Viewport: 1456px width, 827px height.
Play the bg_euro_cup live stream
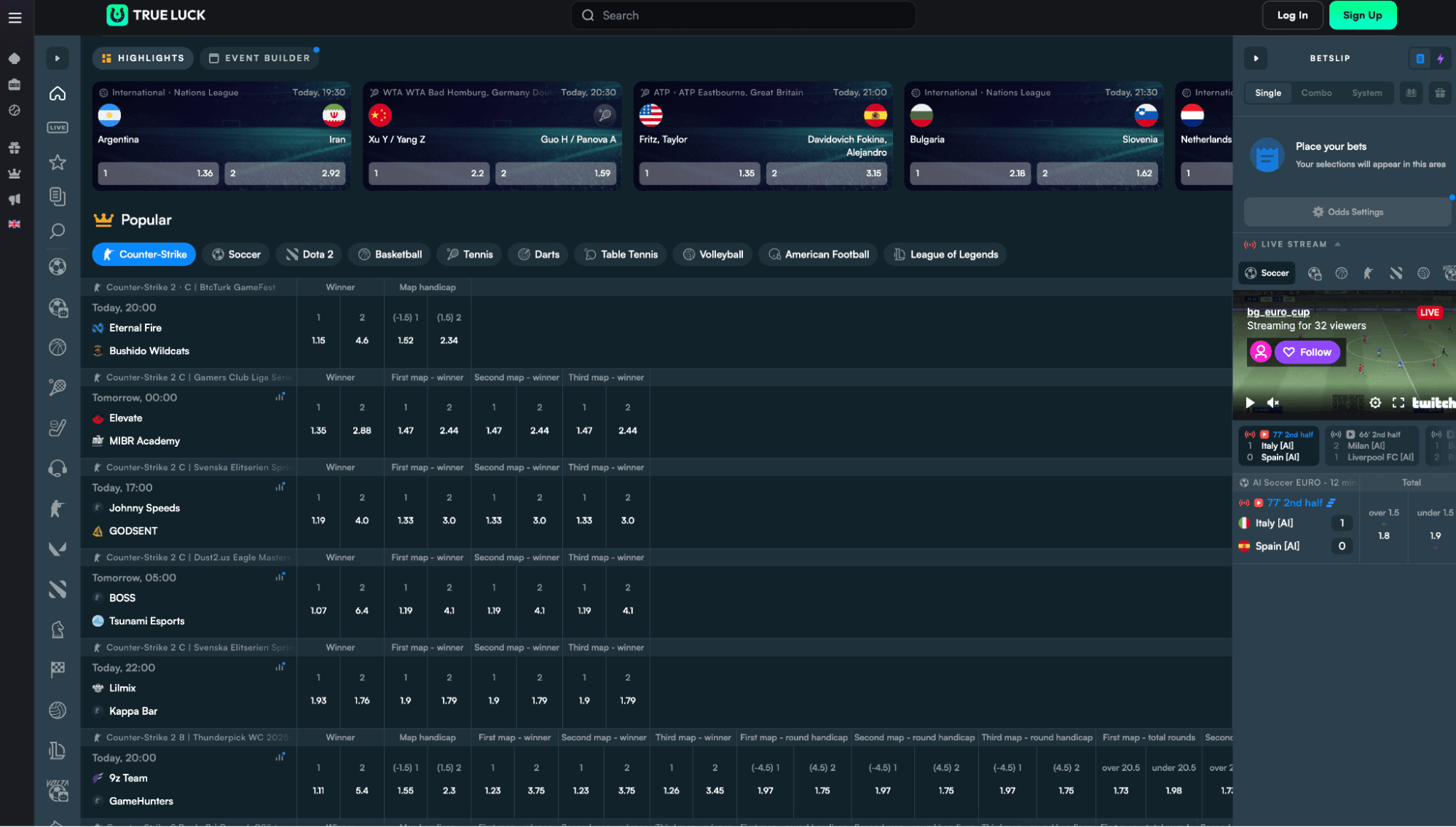click(1250, 403)
